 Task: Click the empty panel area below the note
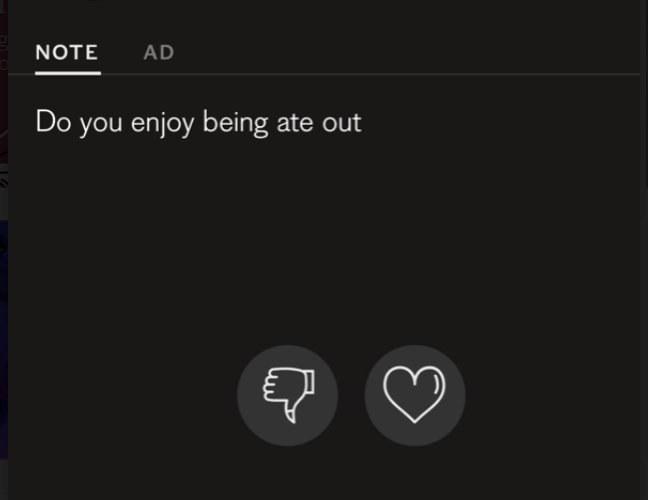(x=324, y=240)
